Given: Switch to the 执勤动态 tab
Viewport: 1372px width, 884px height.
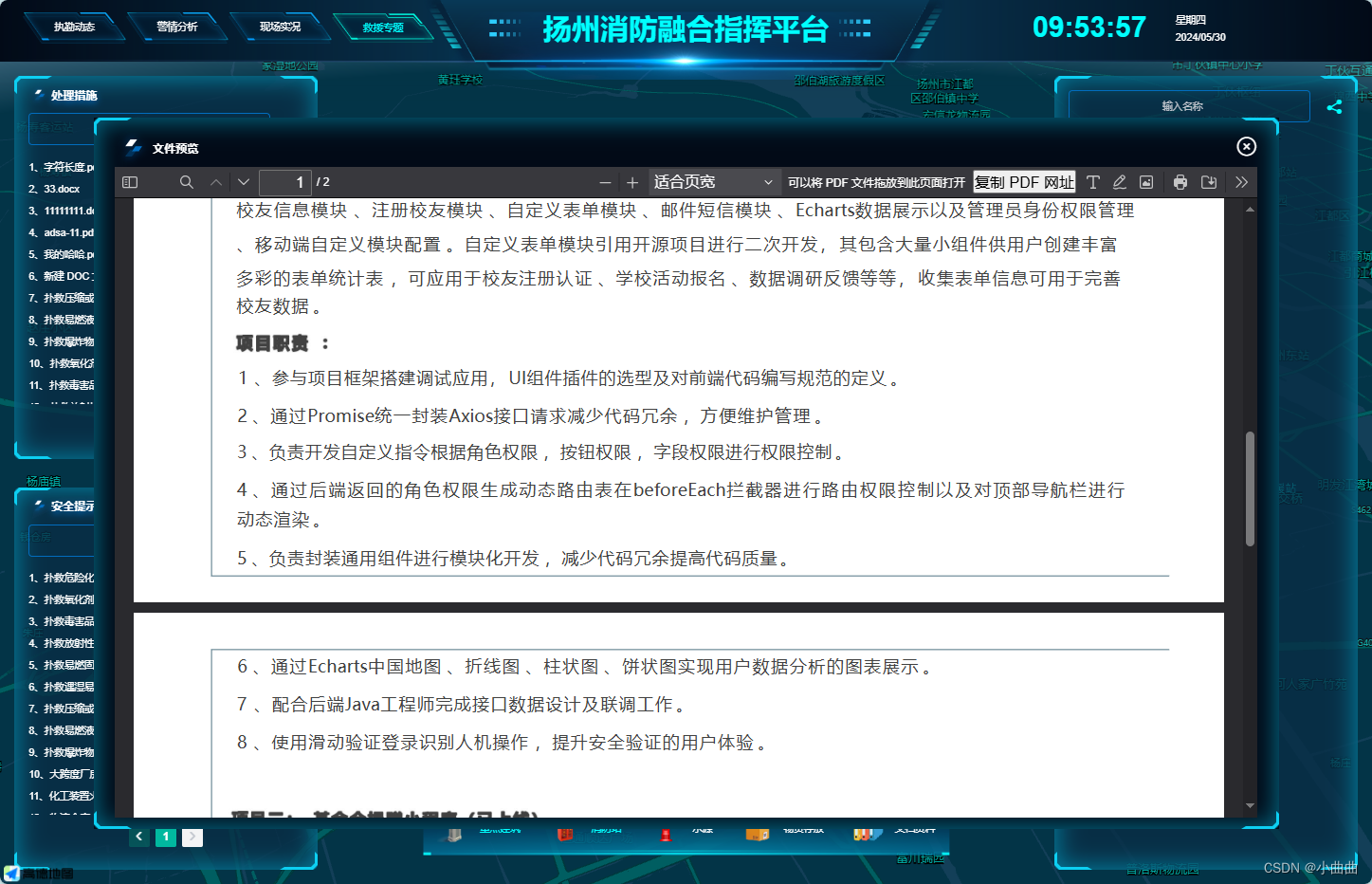Looking at the screenshot, I should 74,27.
